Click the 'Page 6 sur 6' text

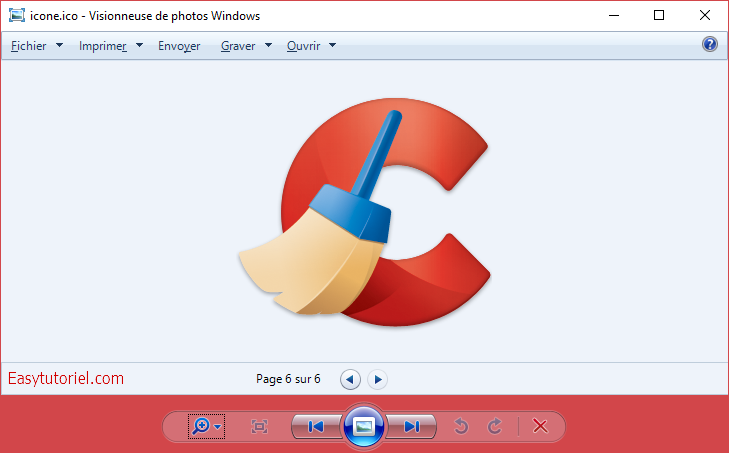pyautogui.click(x=288, y=379)
